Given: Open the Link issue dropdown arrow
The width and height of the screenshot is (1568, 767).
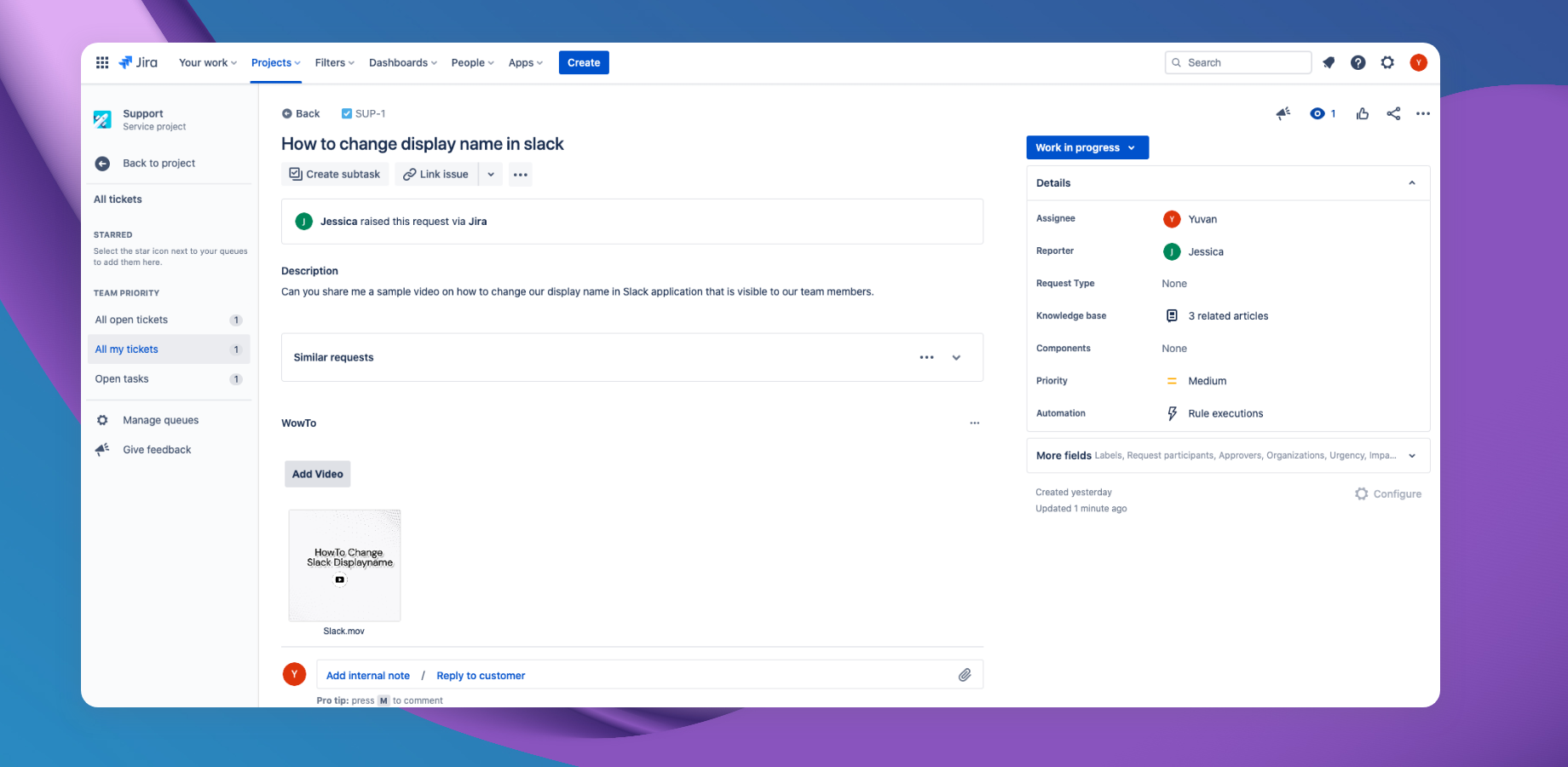Looking at the screenshot, I should coord(491,174).
